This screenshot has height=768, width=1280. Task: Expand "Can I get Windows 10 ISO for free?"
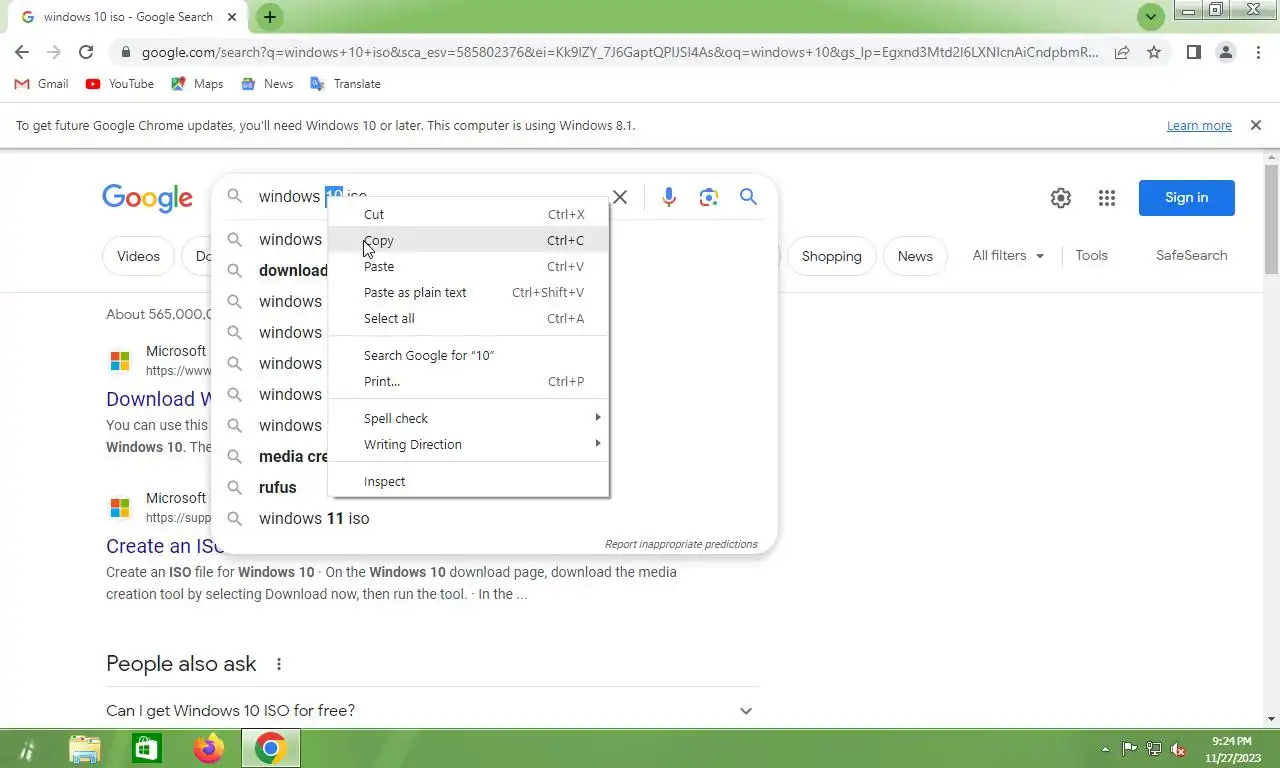[x=432, y=711]
